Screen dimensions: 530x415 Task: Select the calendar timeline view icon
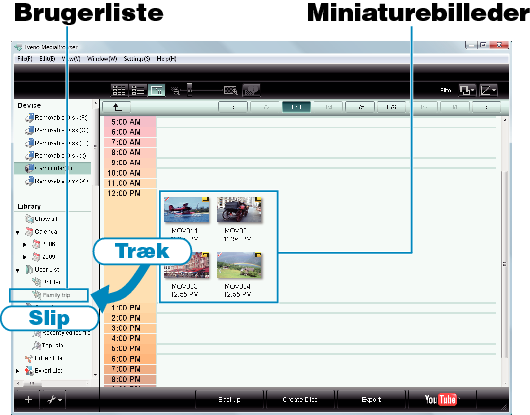[156, 90]
